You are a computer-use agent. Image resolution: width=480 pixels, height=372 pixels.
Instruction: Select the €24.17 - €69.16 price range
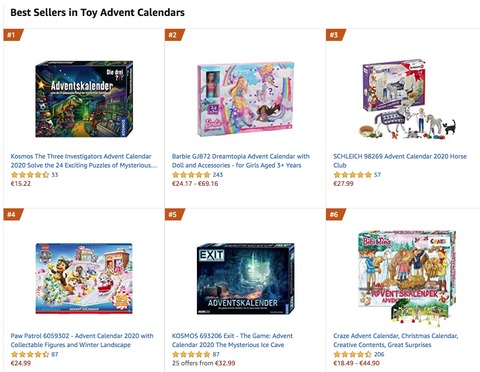195,183
